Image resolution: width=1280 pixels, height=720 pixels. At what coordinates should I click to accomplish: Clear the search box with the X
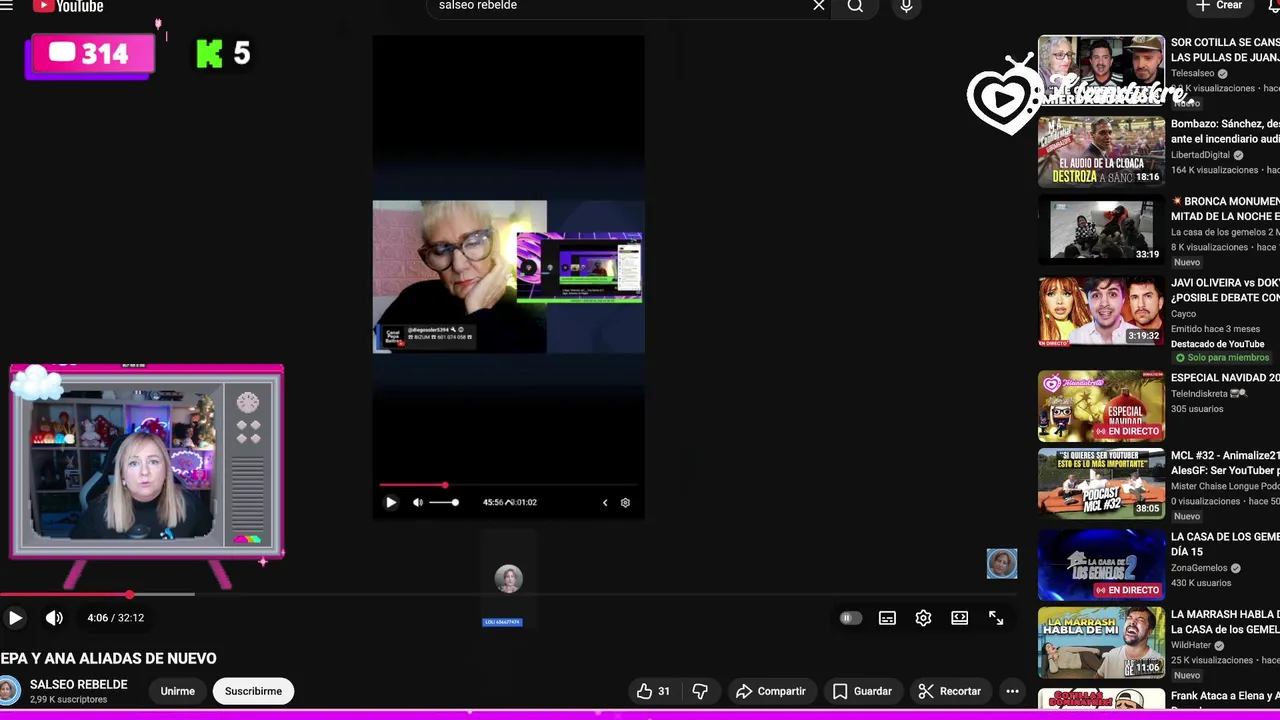[819, 6]
